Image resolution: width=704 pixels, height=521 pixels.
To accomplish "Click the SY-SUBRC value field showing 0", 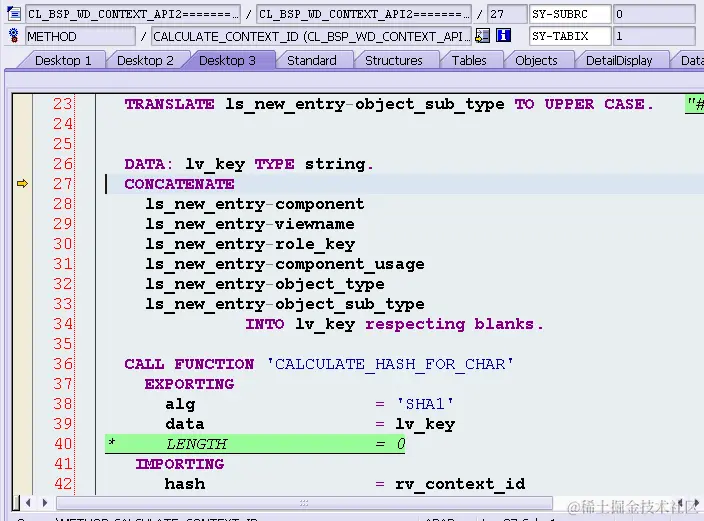I will click(655, 14).
